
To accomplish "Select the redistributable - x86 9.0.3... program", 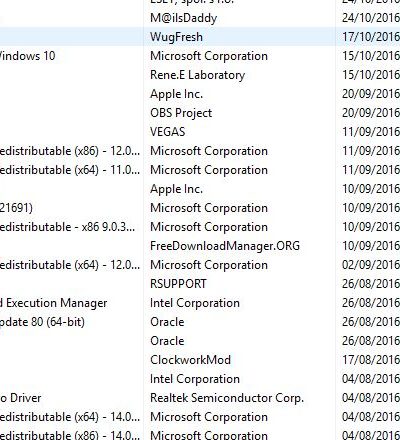I will tap(67, 227).
